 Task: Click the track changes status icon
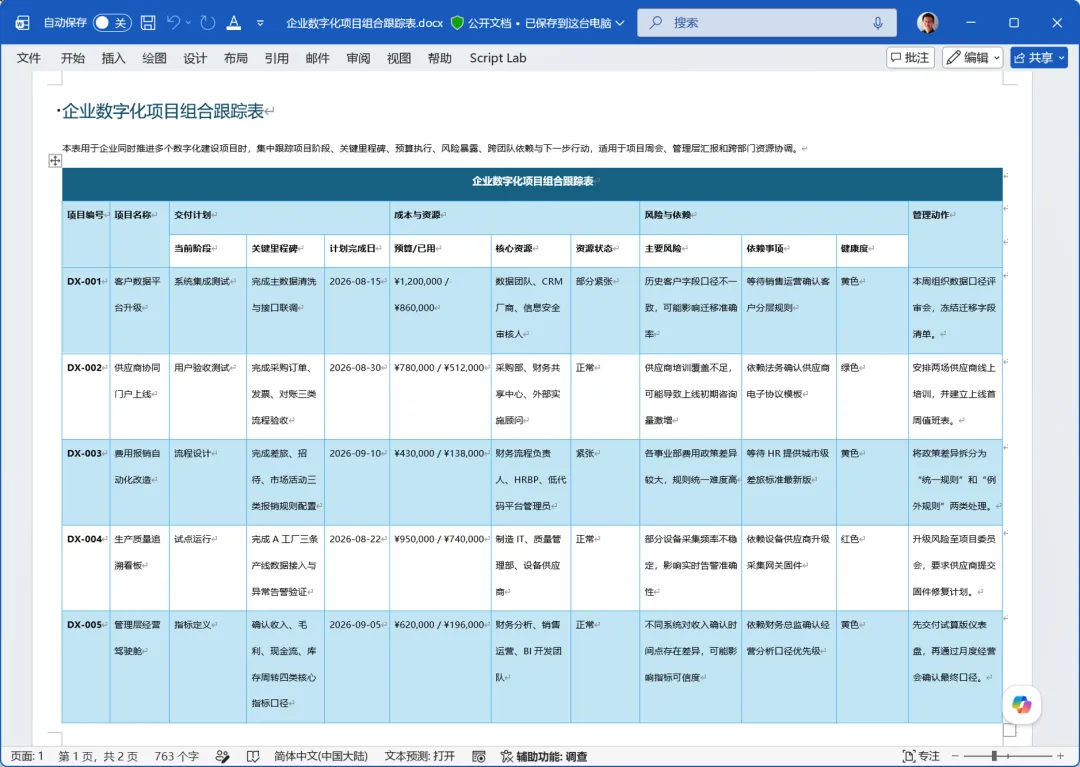click(222, 756)
